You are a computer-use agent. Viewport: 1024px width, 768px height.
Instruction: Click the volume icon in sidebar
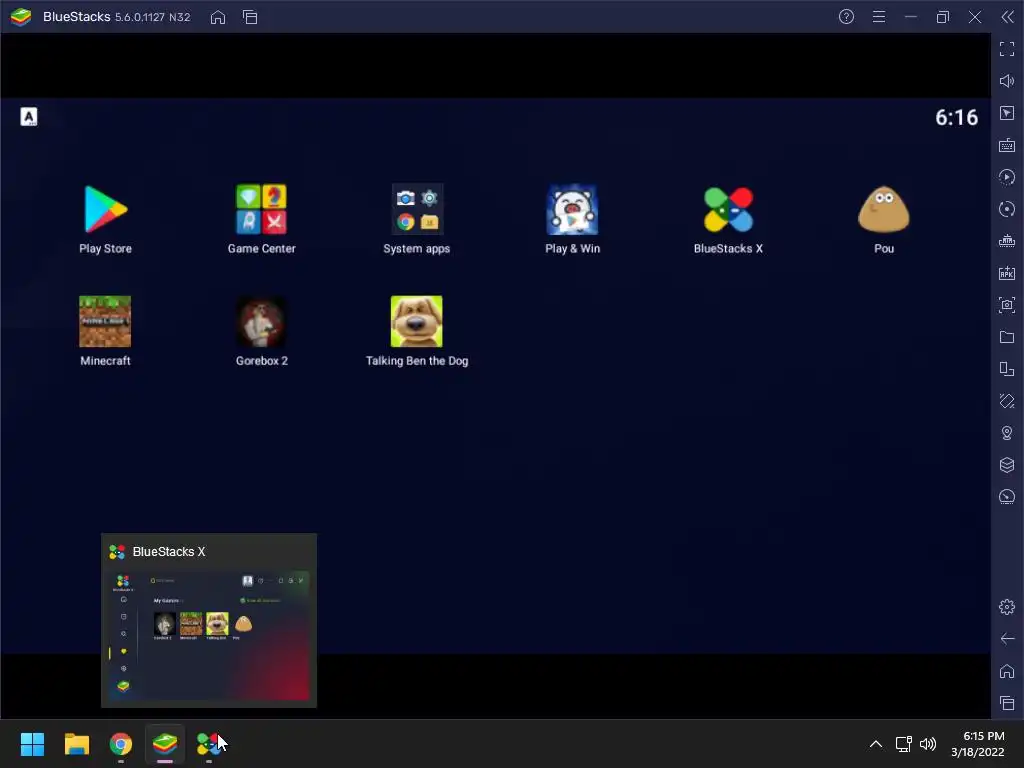click(1007, 81)
